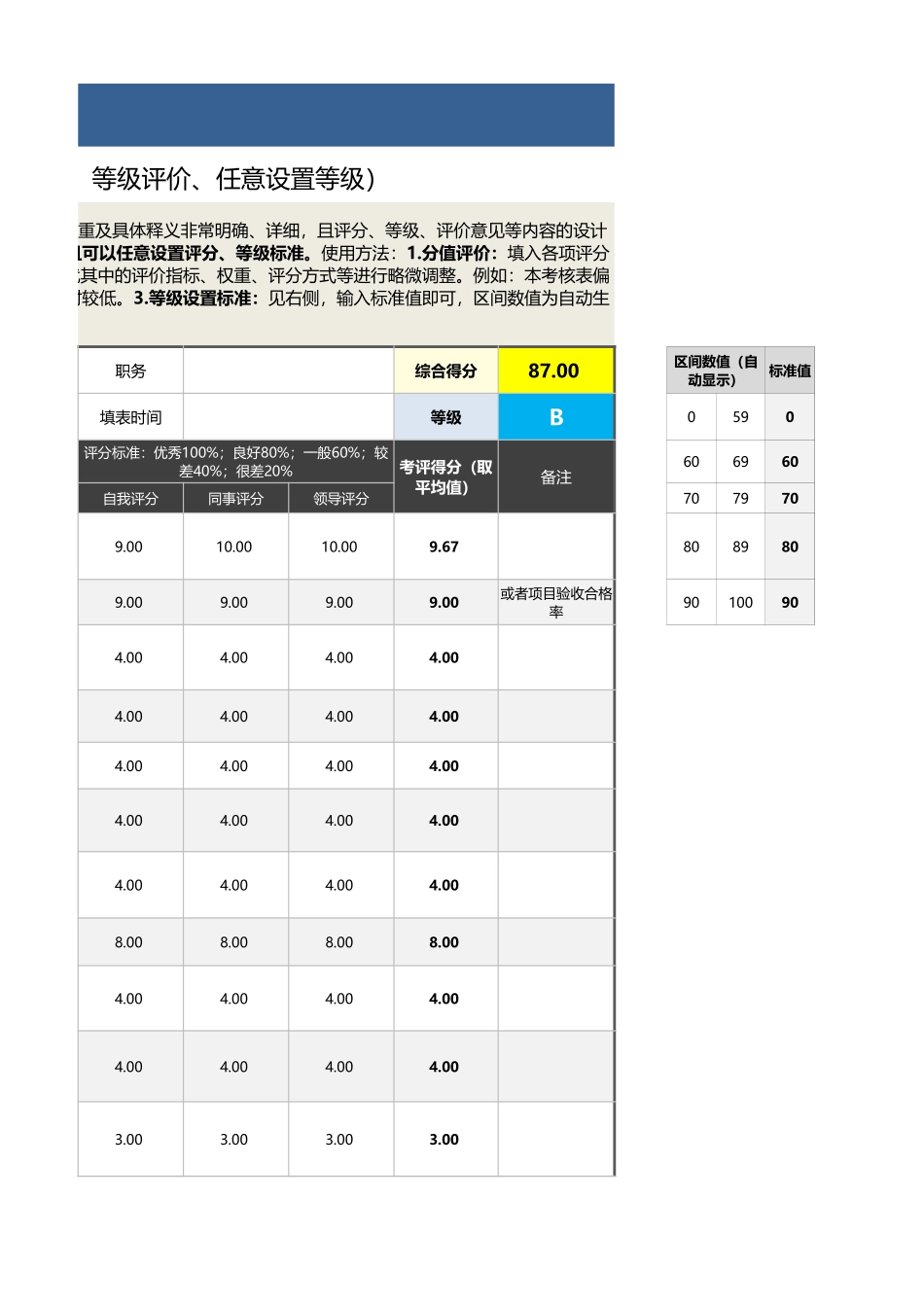The image size is (924, 1307).
Task: Select 领导评分 8.00 cell
Action: click(339, 941)
